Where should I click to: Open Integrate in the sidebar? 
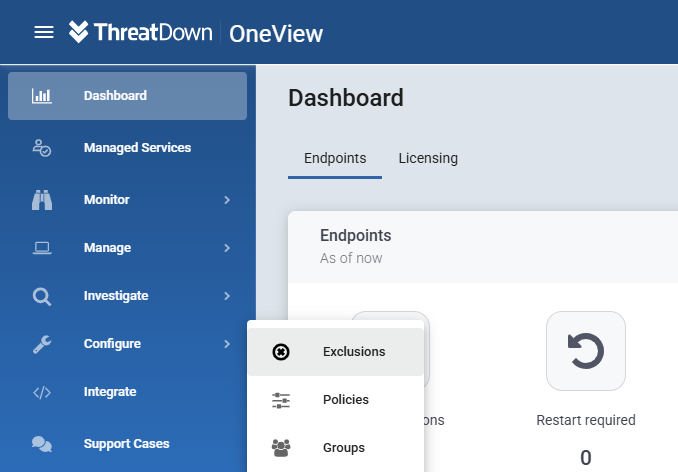click(128, 392)
